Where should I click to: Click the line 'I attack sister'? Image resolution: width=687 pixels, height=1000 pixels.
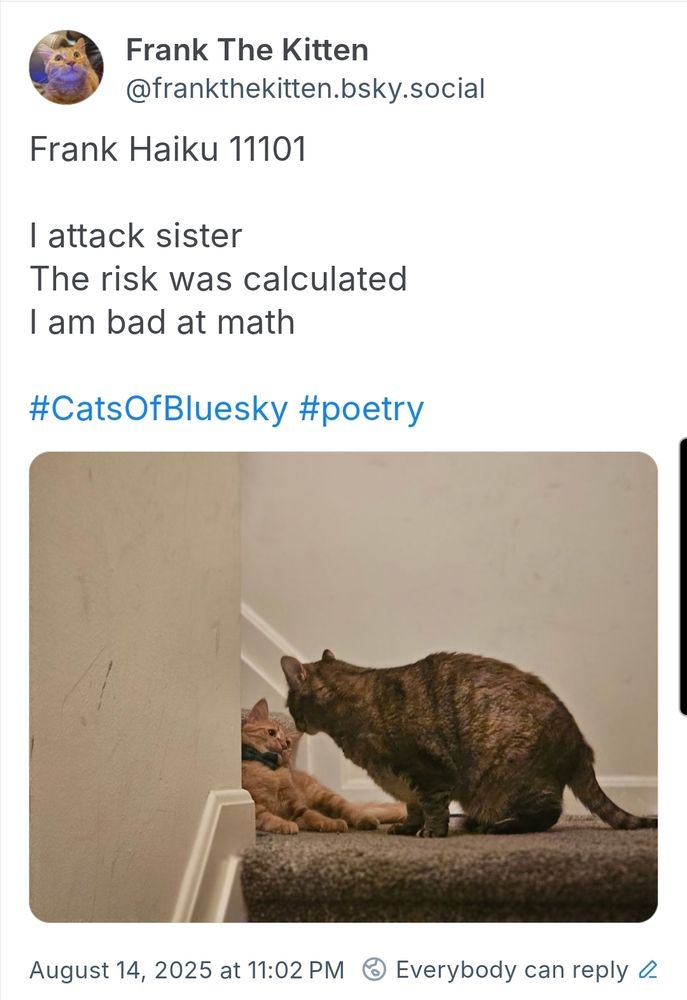(x=136, y=236)
